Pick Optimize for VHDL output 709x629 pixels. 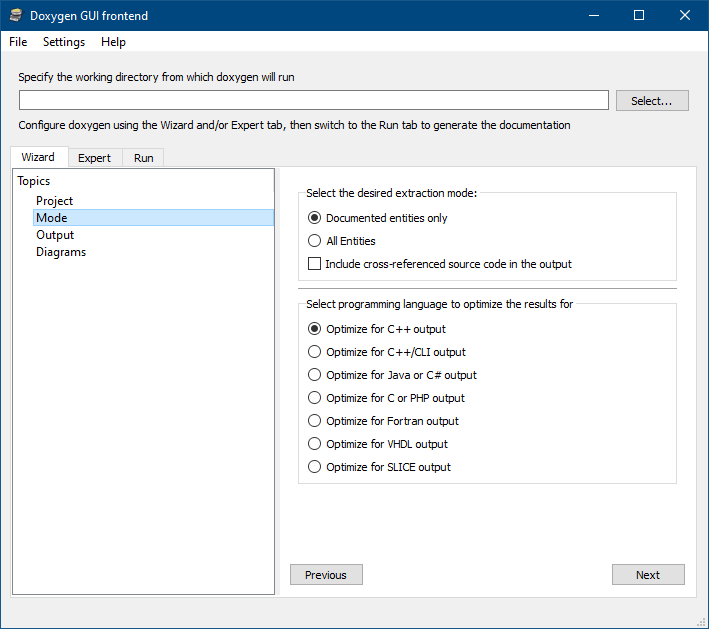click(x=315, y=444)
